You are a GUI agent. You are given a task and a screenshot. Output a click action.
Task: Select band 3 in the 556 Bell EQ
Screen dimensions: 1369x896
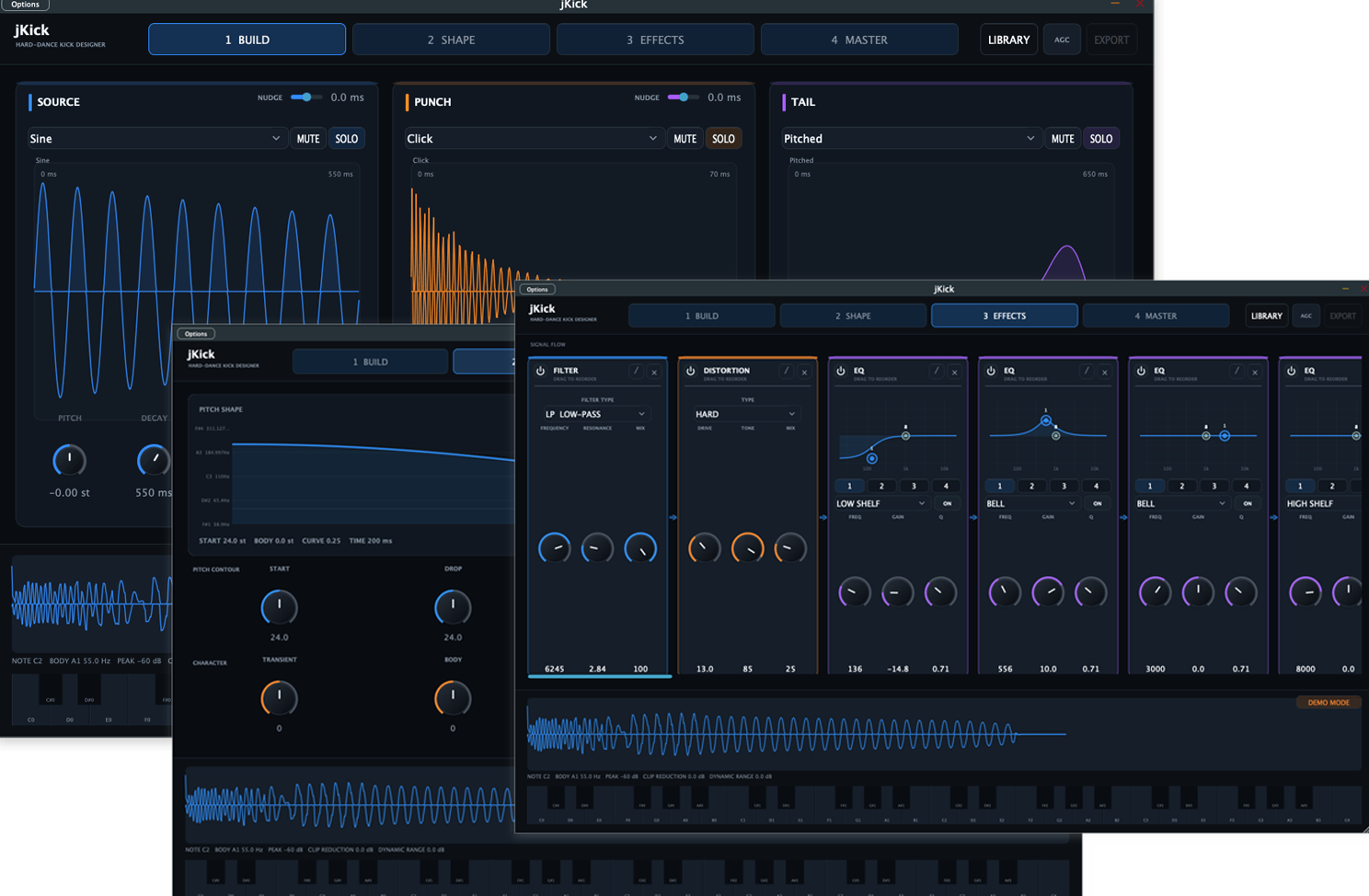point(1064,486)
